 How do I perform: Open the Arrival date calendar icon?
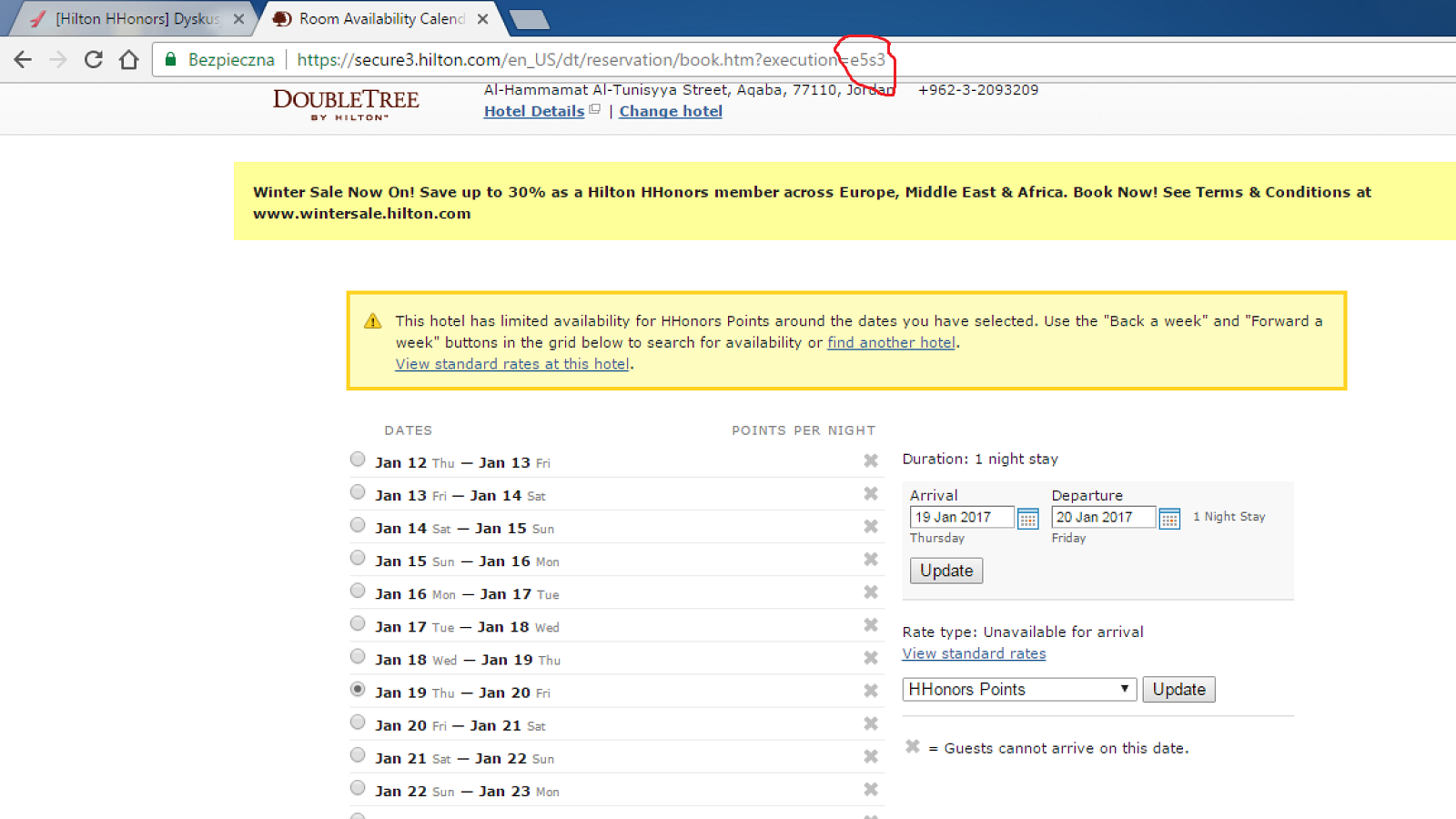coord(1028,519)
